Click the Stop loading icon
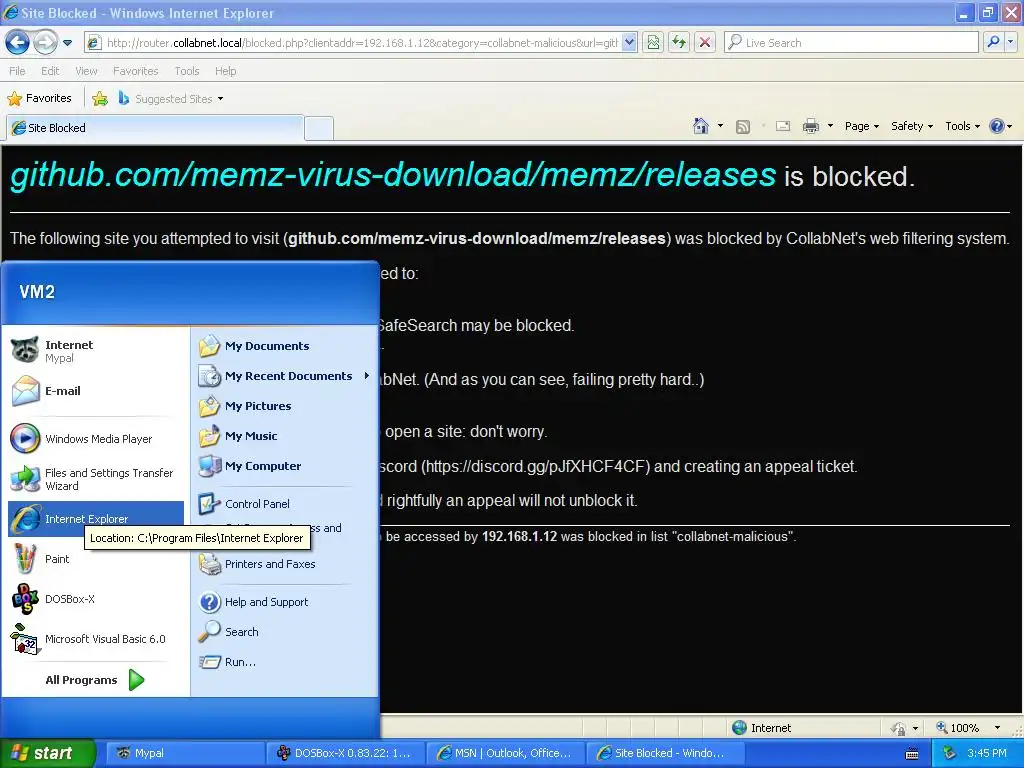This screenshot has width=1024, height=768. (x=705, y=43)
